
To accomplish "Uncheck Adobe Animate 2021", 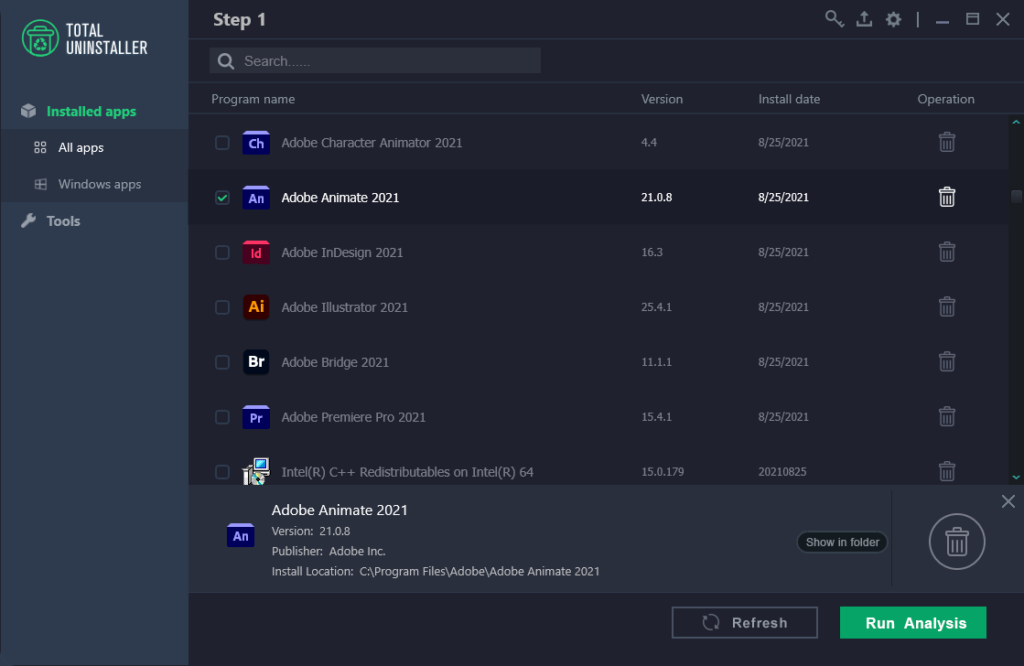I will click(x=222, y=197).
